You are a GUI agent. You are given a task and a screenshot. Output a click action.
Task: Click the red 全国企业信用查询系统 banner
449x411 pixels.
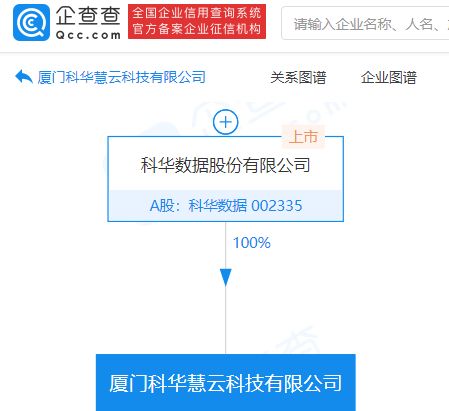click(197, 22)
